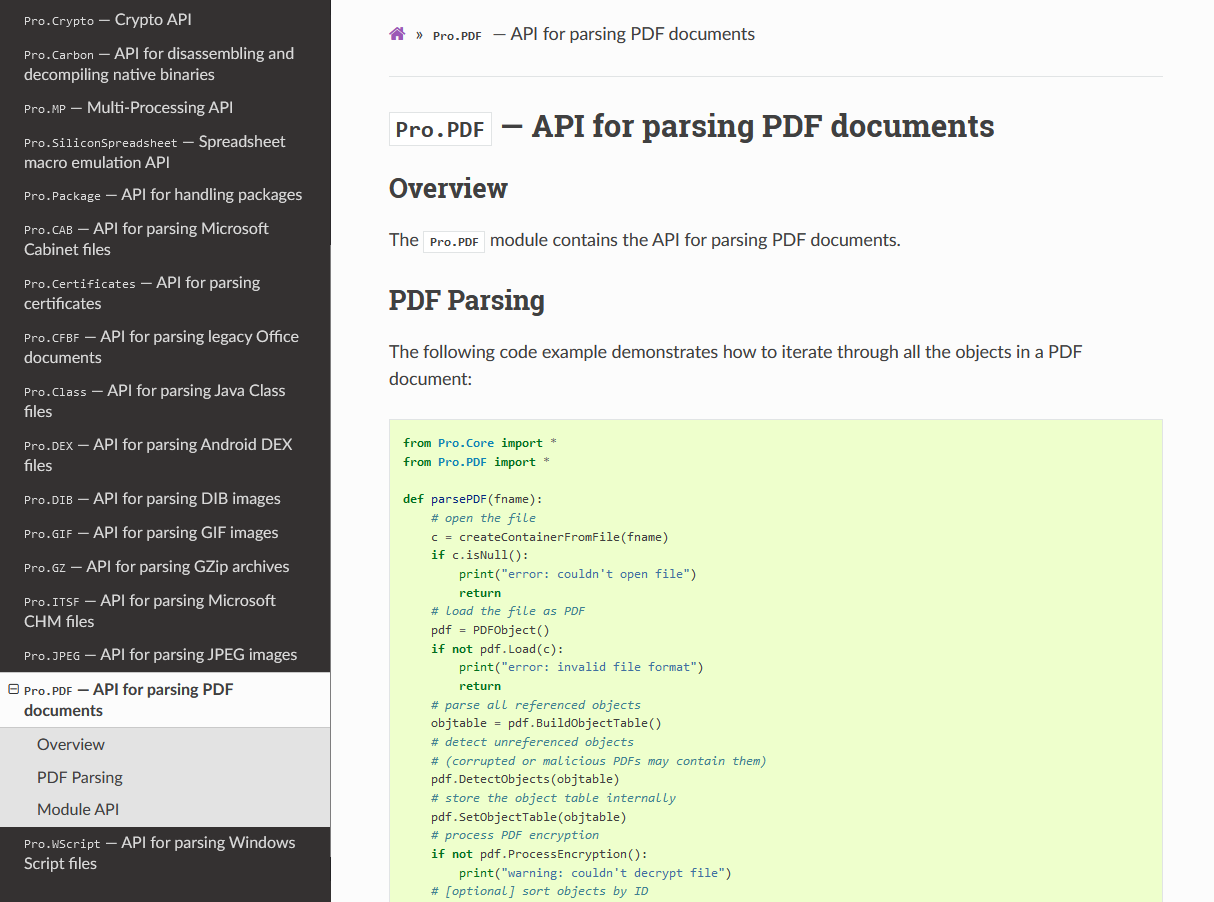Open Pro.GIF images API page
The width and height of the screenshot is (1214, 902).
pos(165,533)
